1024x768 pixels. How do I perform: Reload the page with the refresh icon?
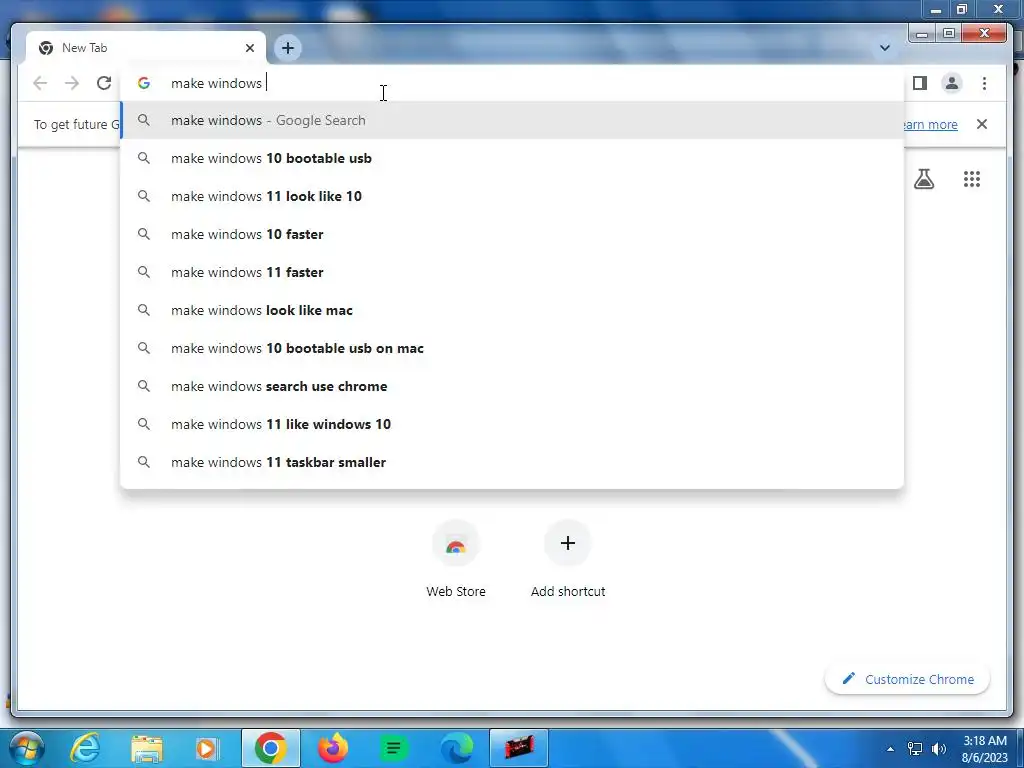(104, 83)
